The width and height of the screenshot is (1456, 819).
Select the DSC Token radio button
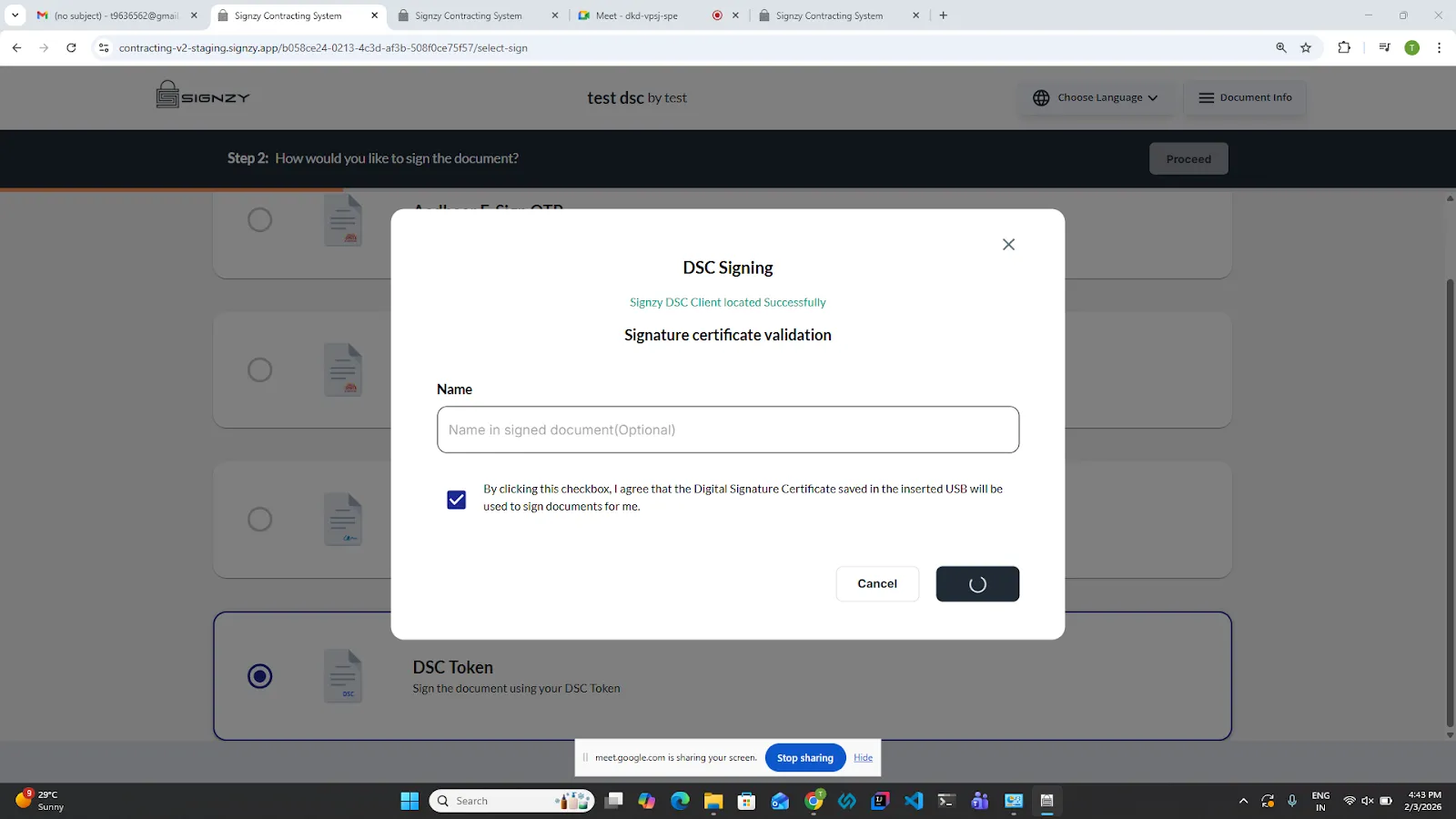coord(260,676)
